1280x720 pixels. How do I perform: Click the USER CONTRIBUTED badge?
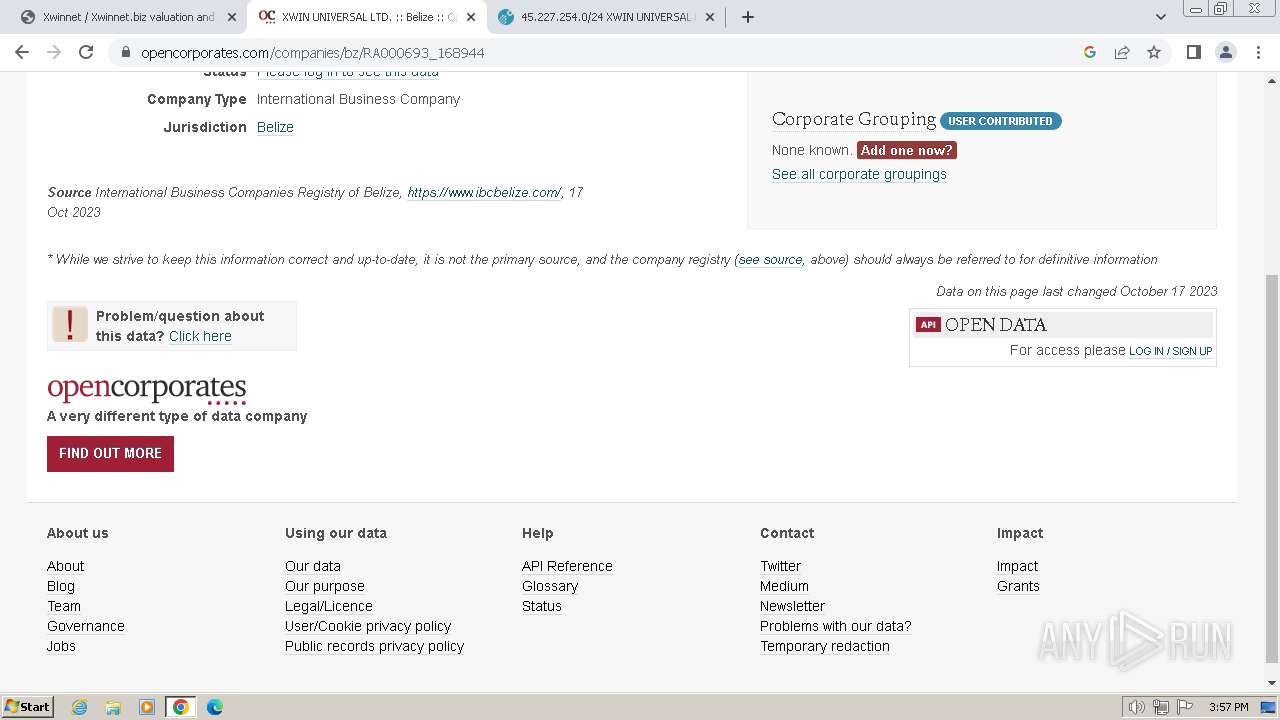click(x=1000, y=121)
